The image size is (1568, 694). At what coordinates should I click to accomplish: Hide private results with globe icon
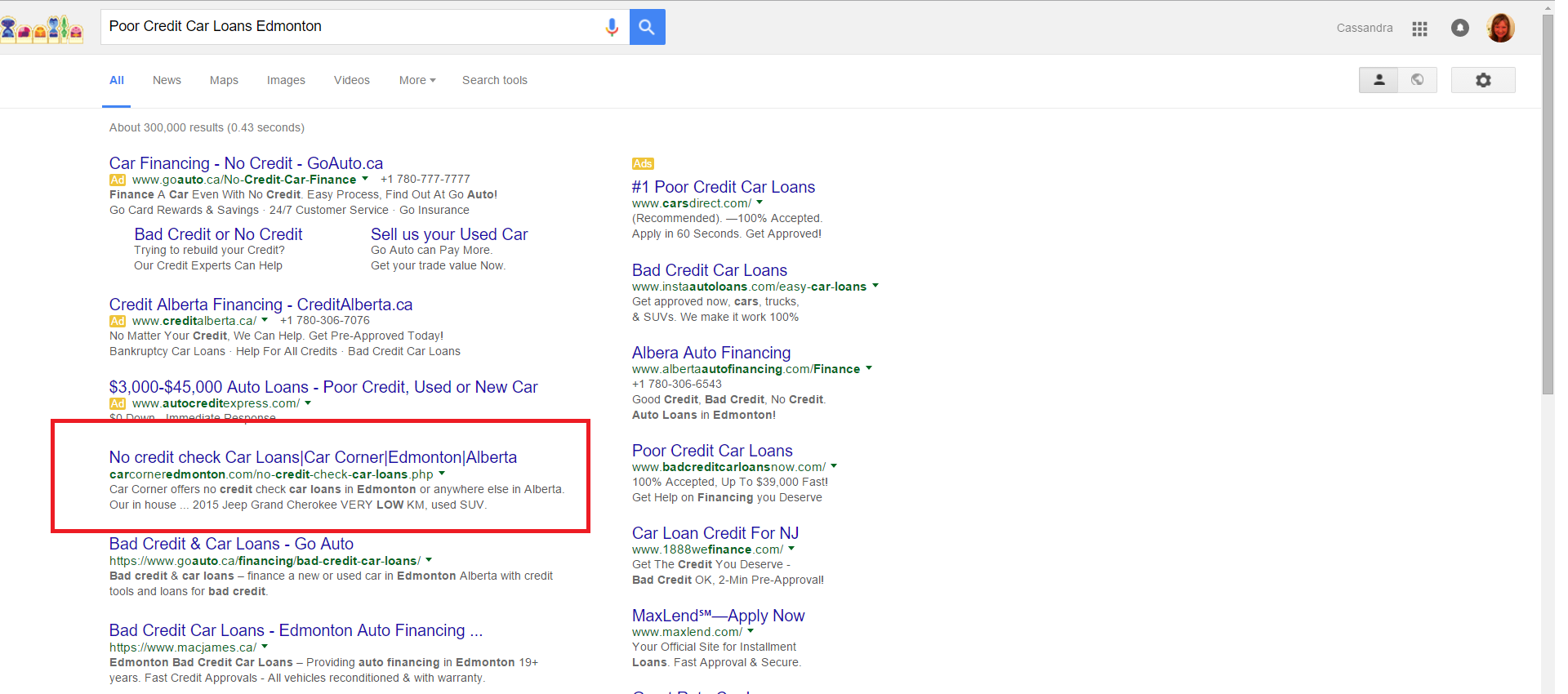click(x=1418, y=80)
